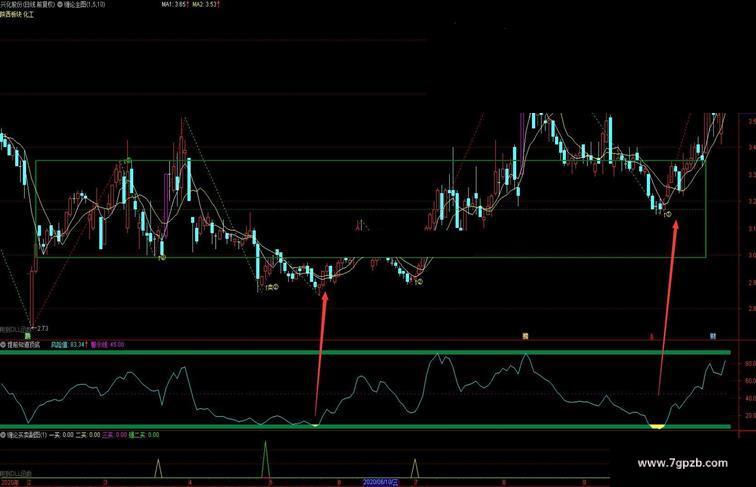Click the tallest green spike in the bottom signal panel
The width and height of the screenshot is (756, 487).
coord(265,459)
